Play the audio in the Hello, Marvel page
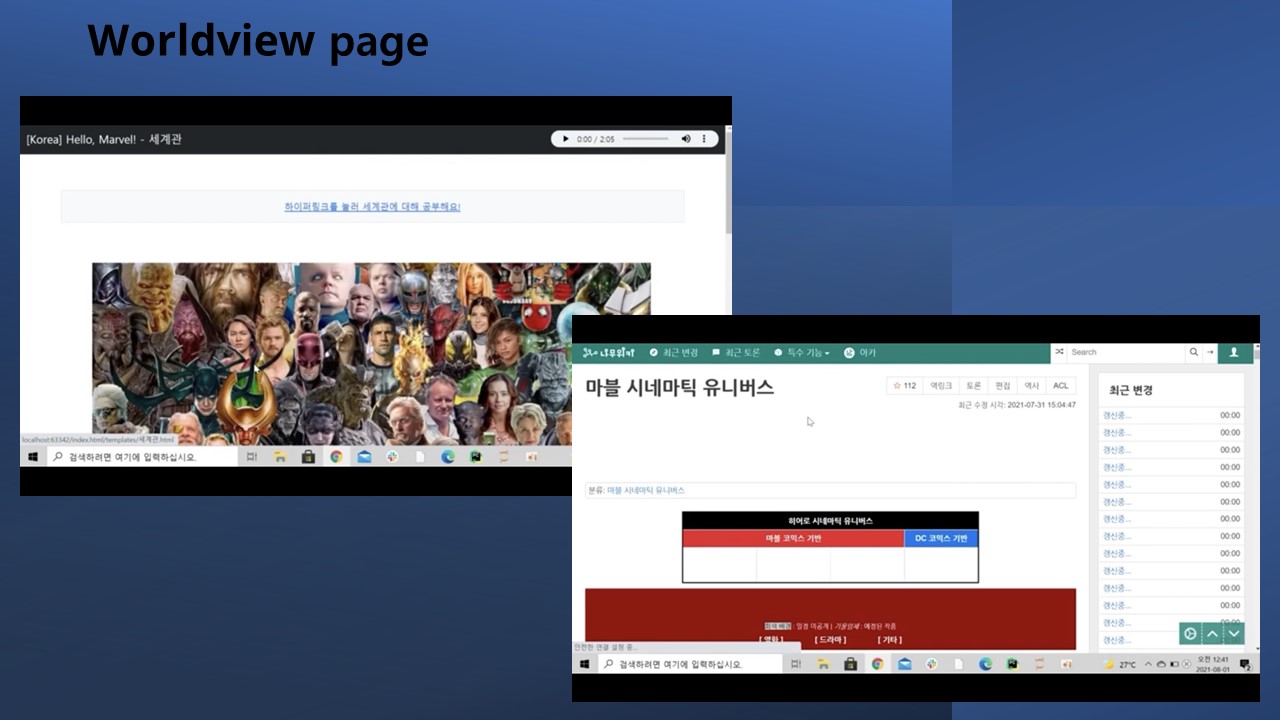Screen dimensions: 1280x720 [x=565, y=139]
